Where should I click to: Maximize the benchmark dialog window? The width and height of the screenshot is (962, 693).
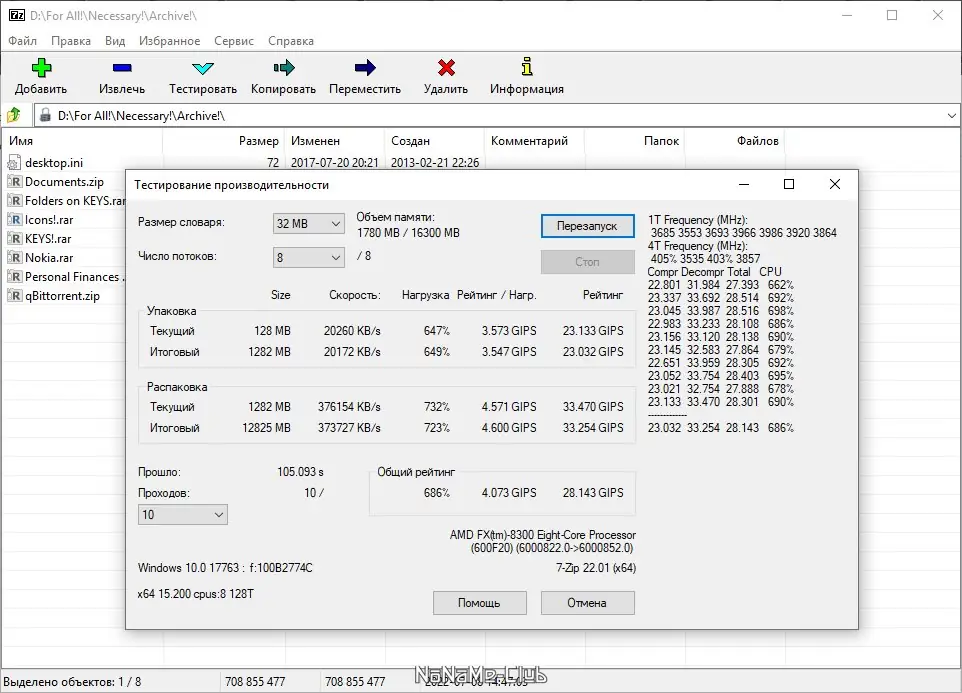click(789, 184)
